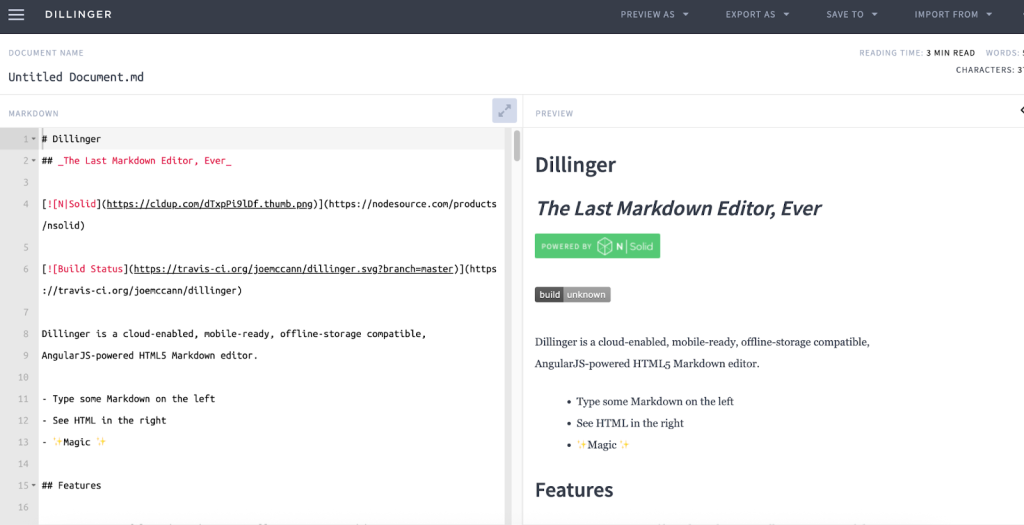Expand the Export As menu

pyautogui.click(x=757, y=15)
